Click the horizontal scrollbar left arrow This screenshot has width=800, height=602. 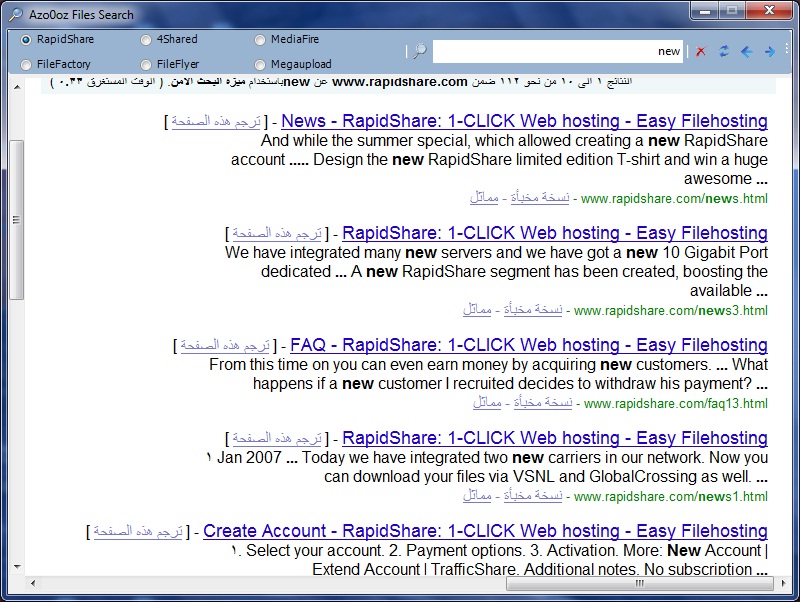[33, 583]
